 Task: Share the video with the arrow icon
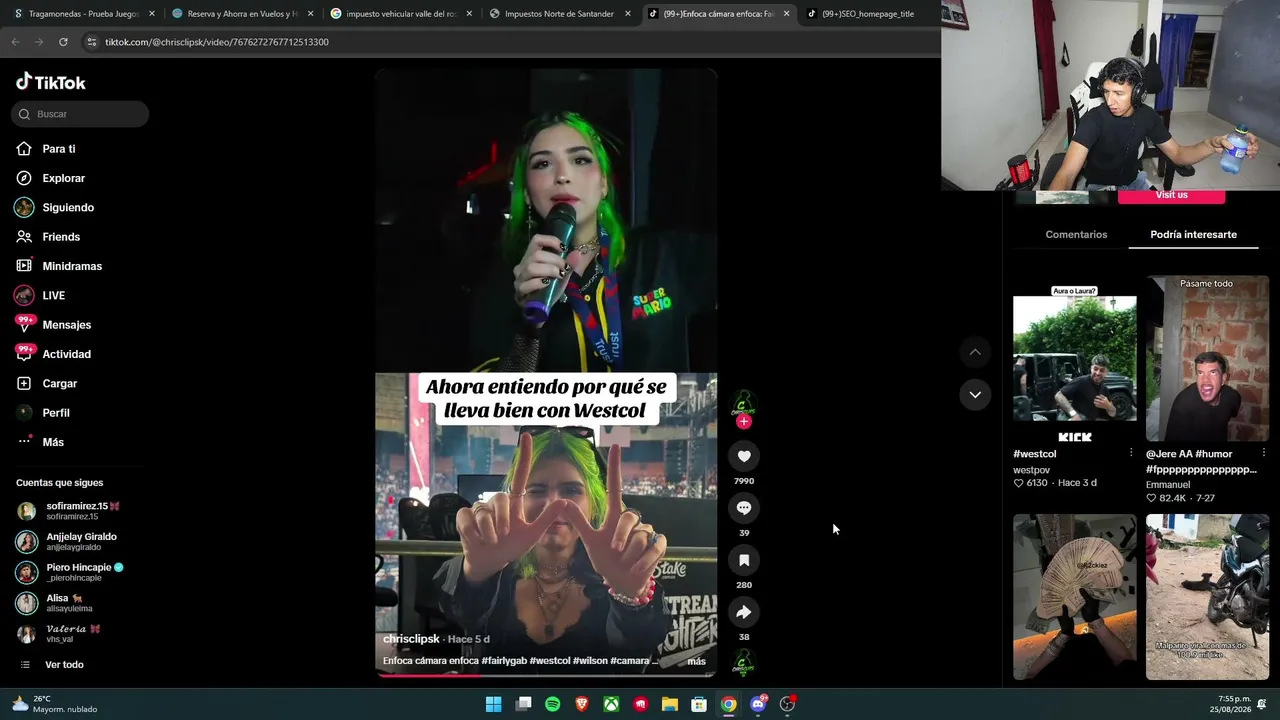(744, 612)
